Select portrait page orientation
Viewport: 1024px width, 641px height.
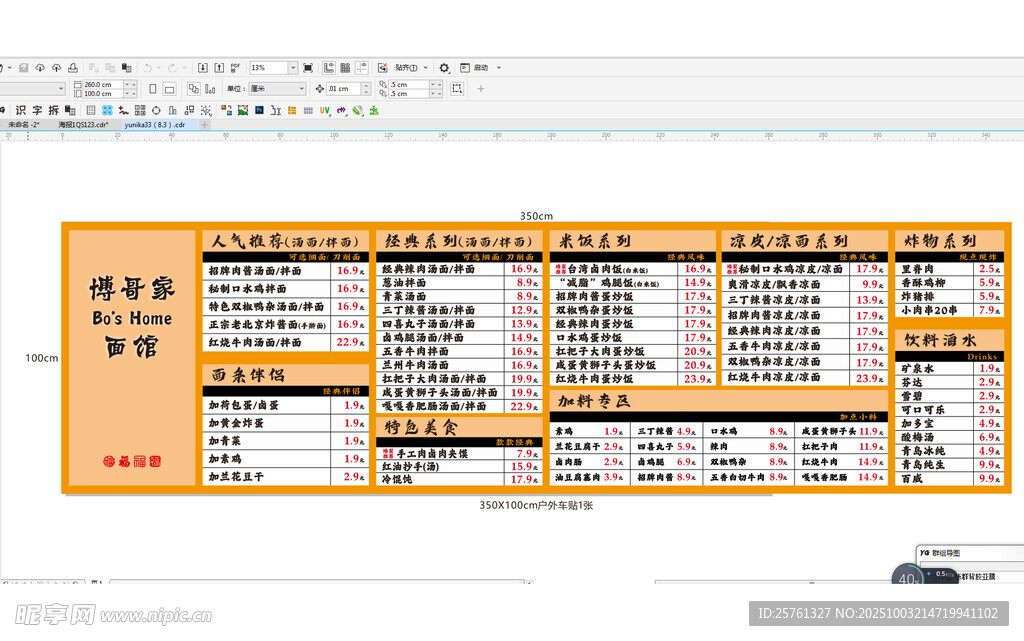point(153,89)
